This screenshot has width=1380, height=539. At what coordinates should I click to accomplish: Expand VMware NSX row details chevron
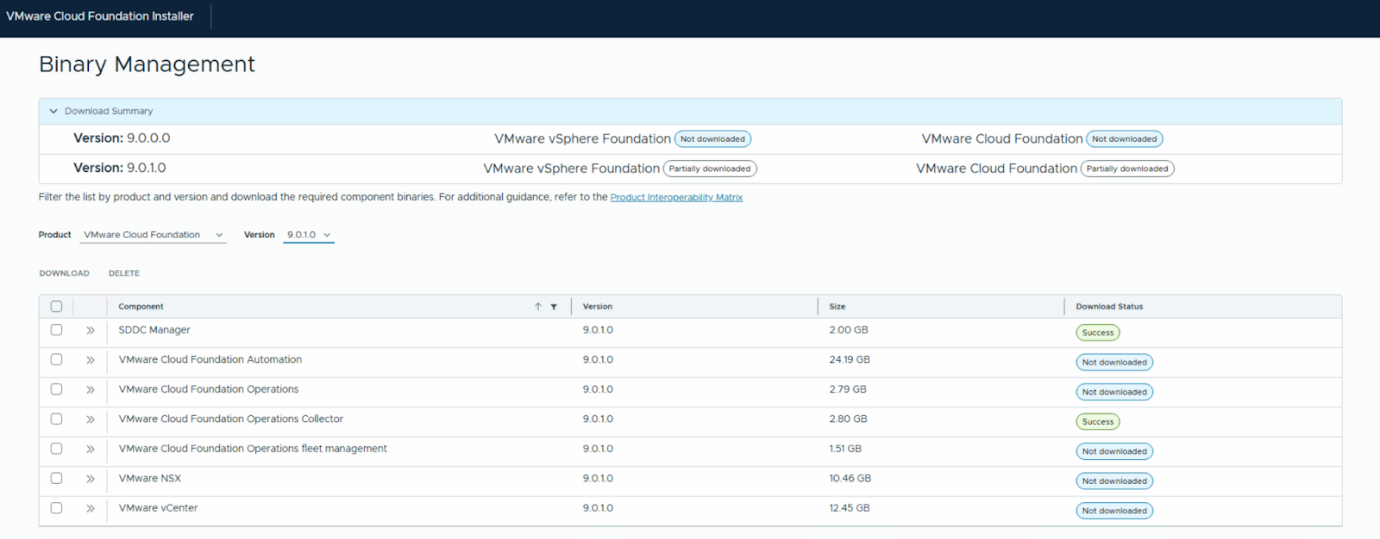[x=90, y=479]
